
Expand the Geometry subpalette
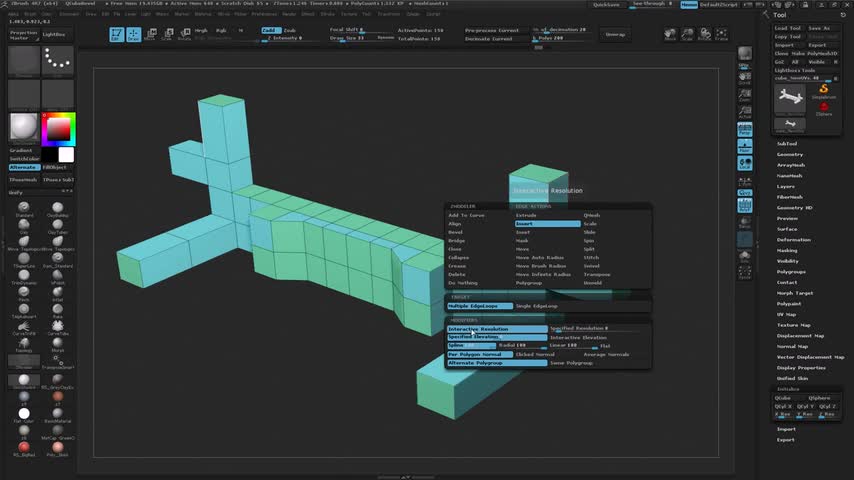(790, 154)
